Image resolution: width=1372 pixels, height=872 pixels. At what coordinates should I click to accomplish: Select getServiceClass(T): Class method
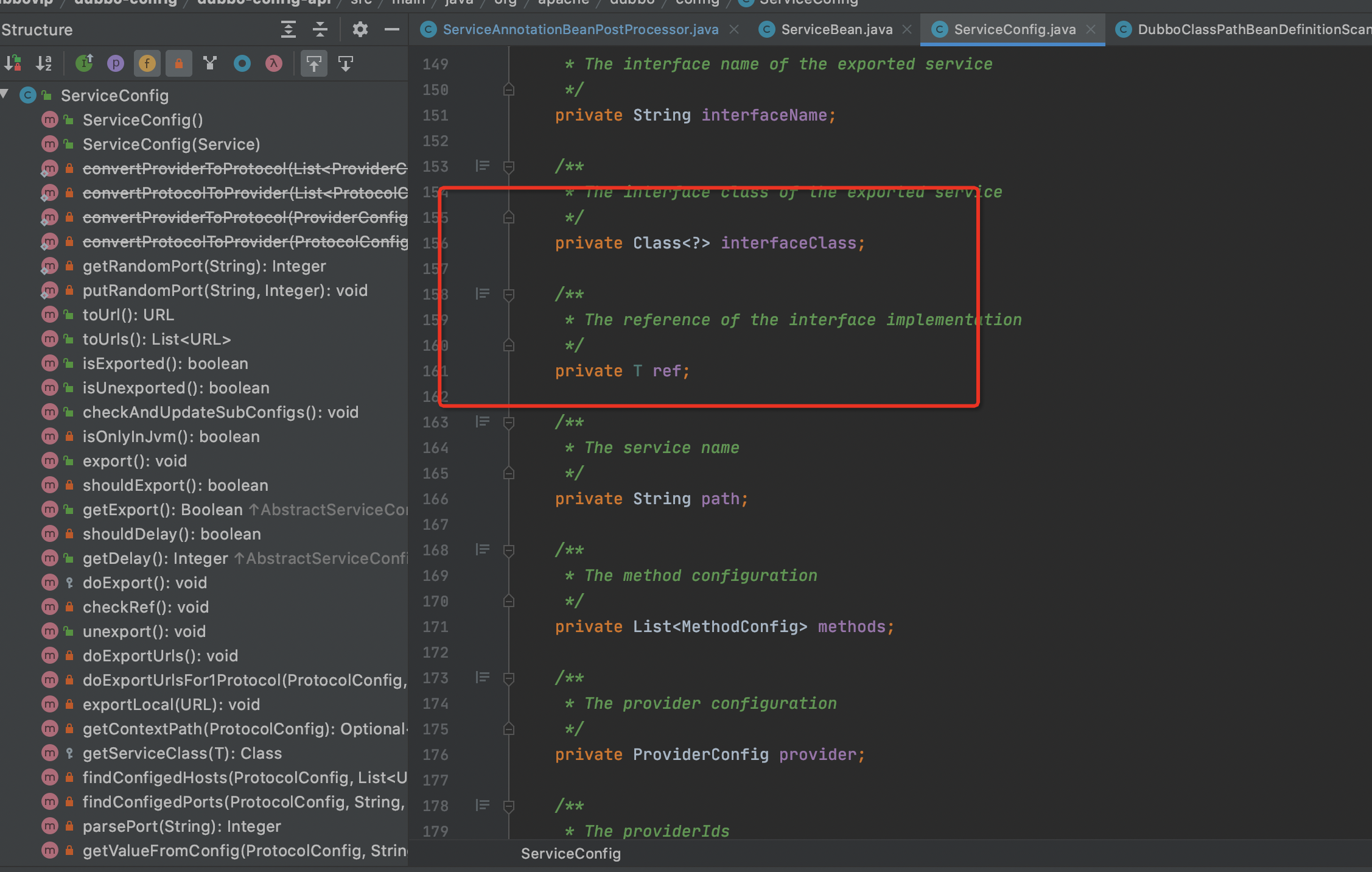click(183, 753)
